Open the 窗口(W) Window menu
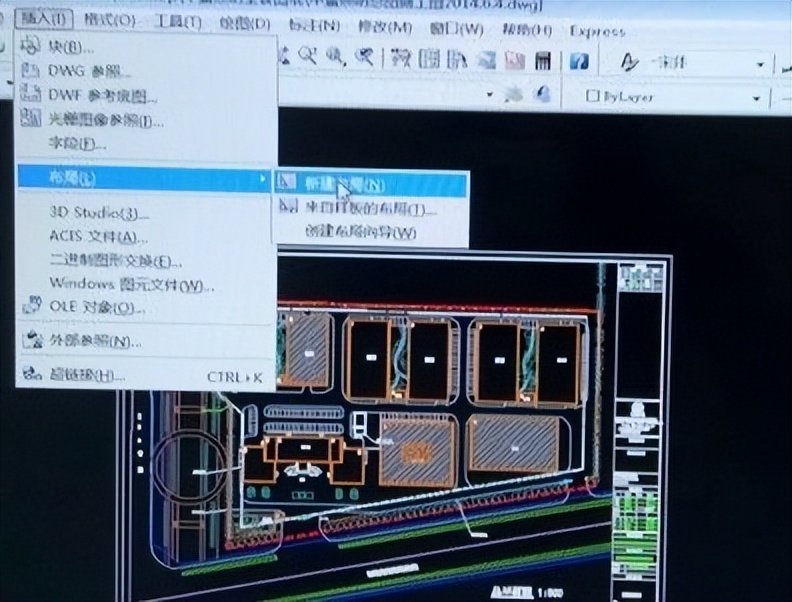792x602 pixels. (457, 28)
